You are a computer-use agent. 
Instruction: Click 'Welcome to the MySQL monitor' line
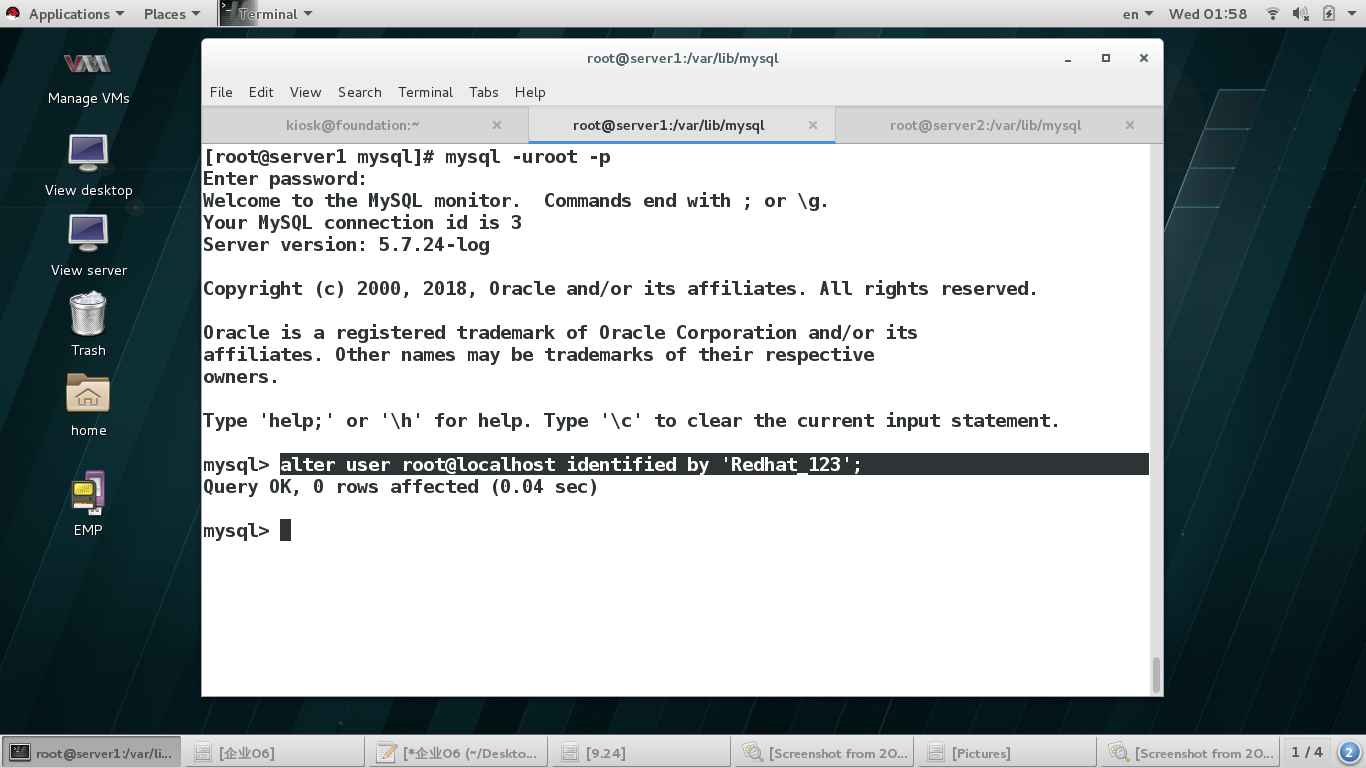pyautogui.click(x=516, y=200)
